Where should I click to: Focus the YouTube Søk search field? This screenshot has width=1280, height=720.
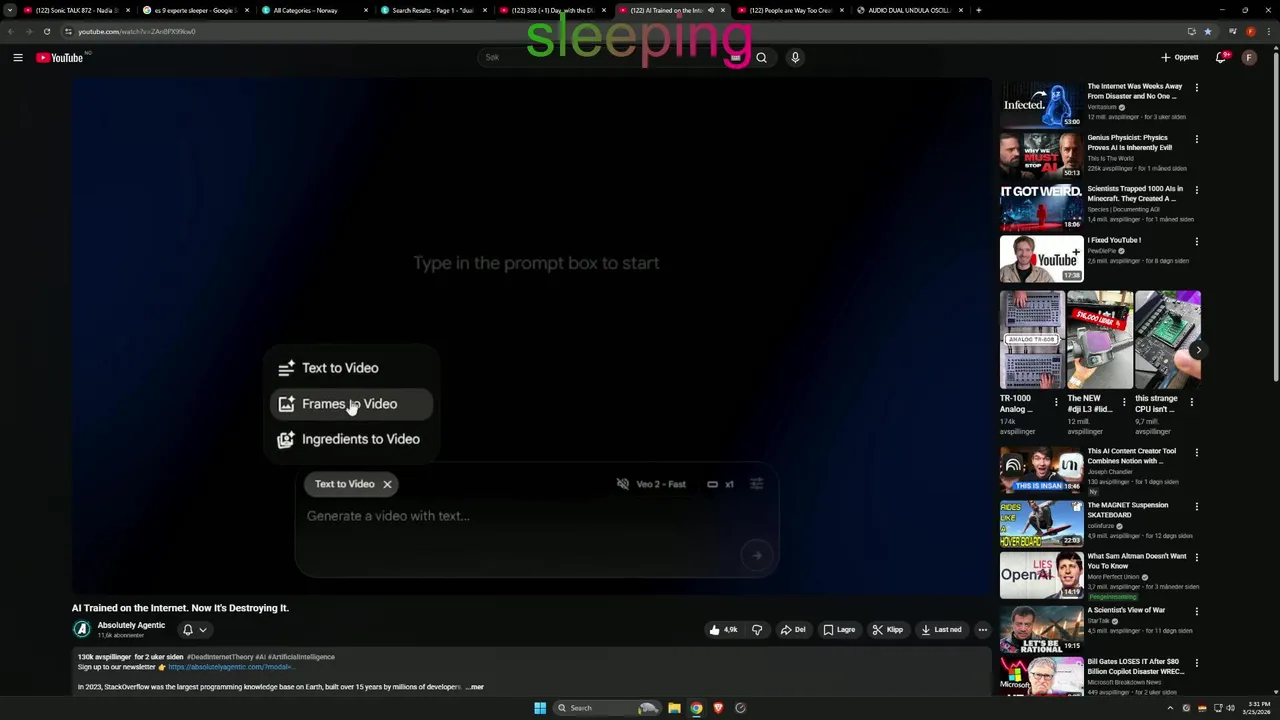click(610, 58)
